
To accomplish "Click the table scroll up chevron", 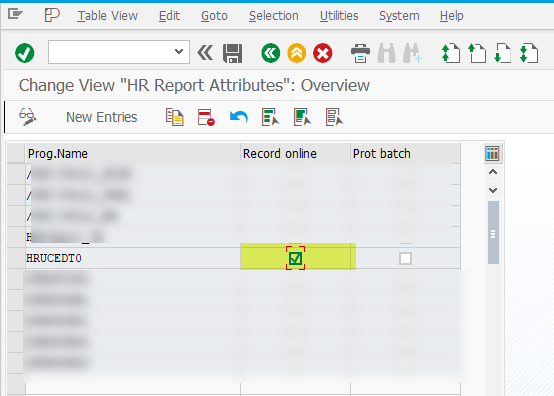I will pos(493,172).
